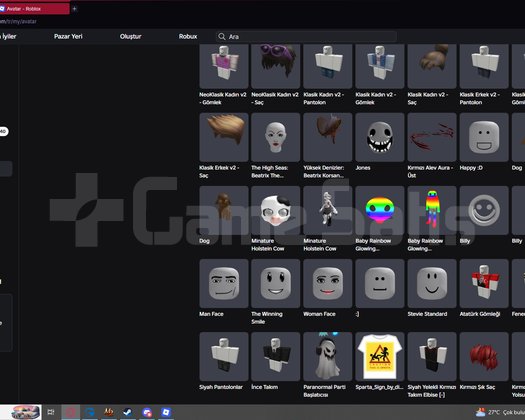The image size is (525, 420).
Task: Open the purple chat app icon with red badge
Action: pyautogui.click(x=147, y=412)
